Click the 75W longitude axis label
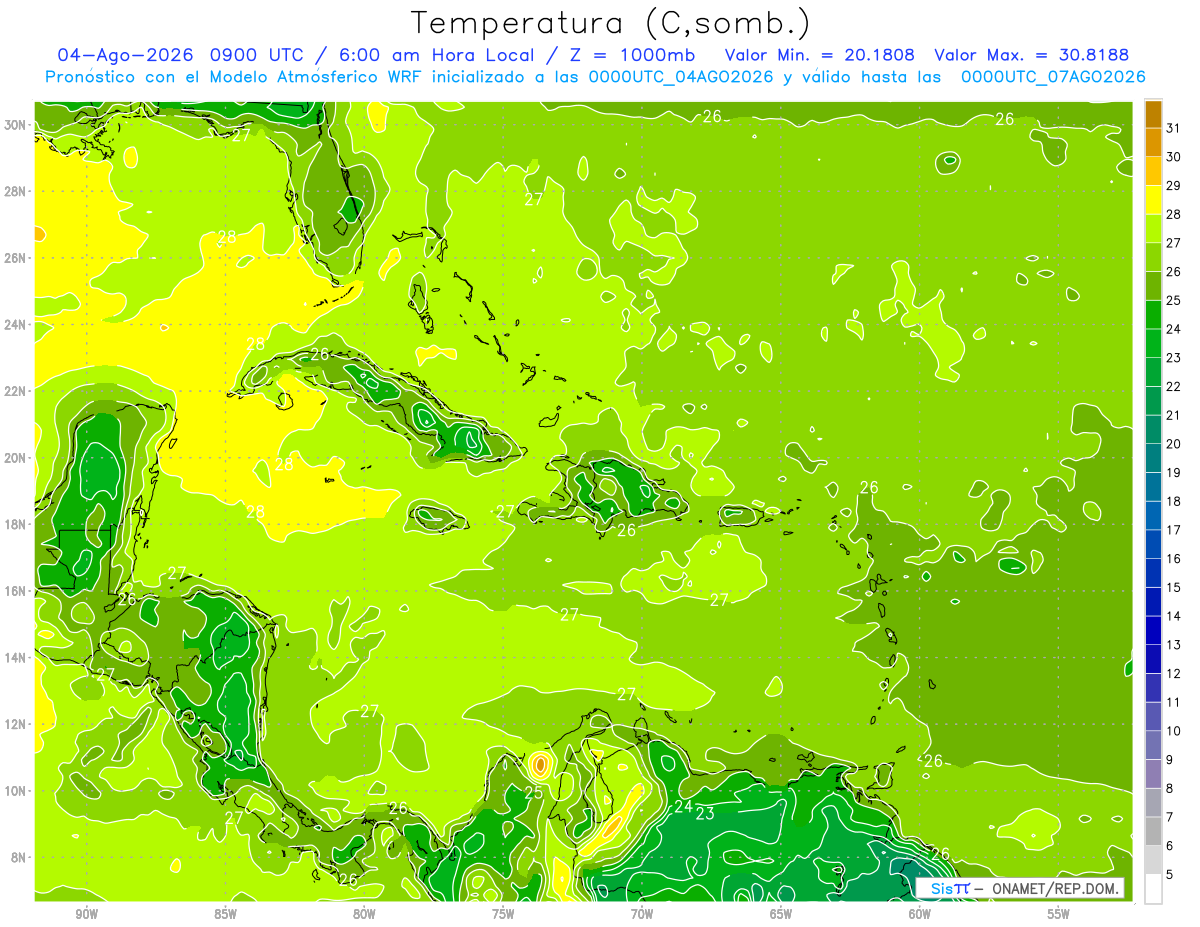The width and height of the screenshot is (1200, 927). [x=503, y=914]
